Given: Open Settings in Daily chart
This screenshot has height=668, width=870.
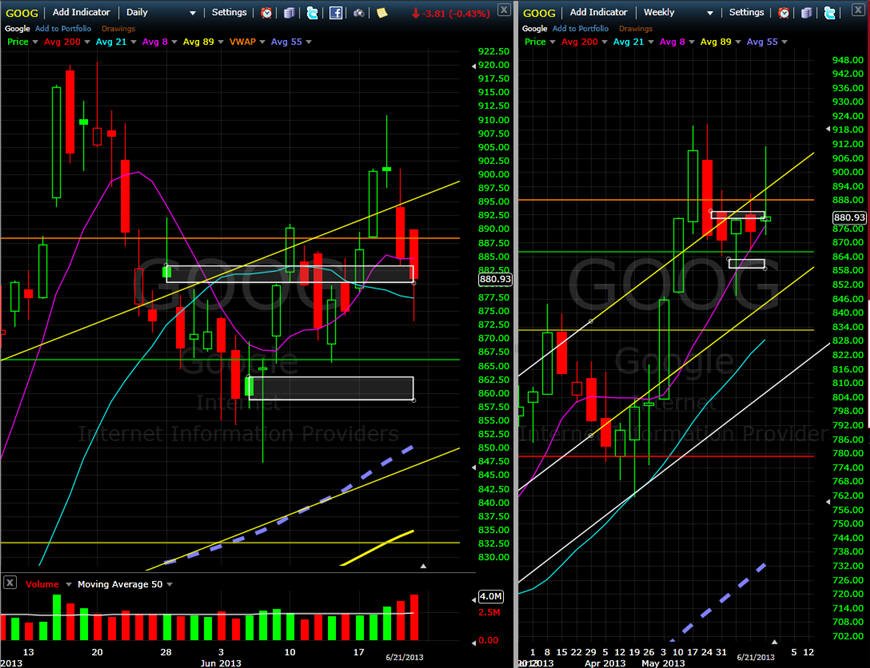Looking at the screenshot, I should coord(229,12).
